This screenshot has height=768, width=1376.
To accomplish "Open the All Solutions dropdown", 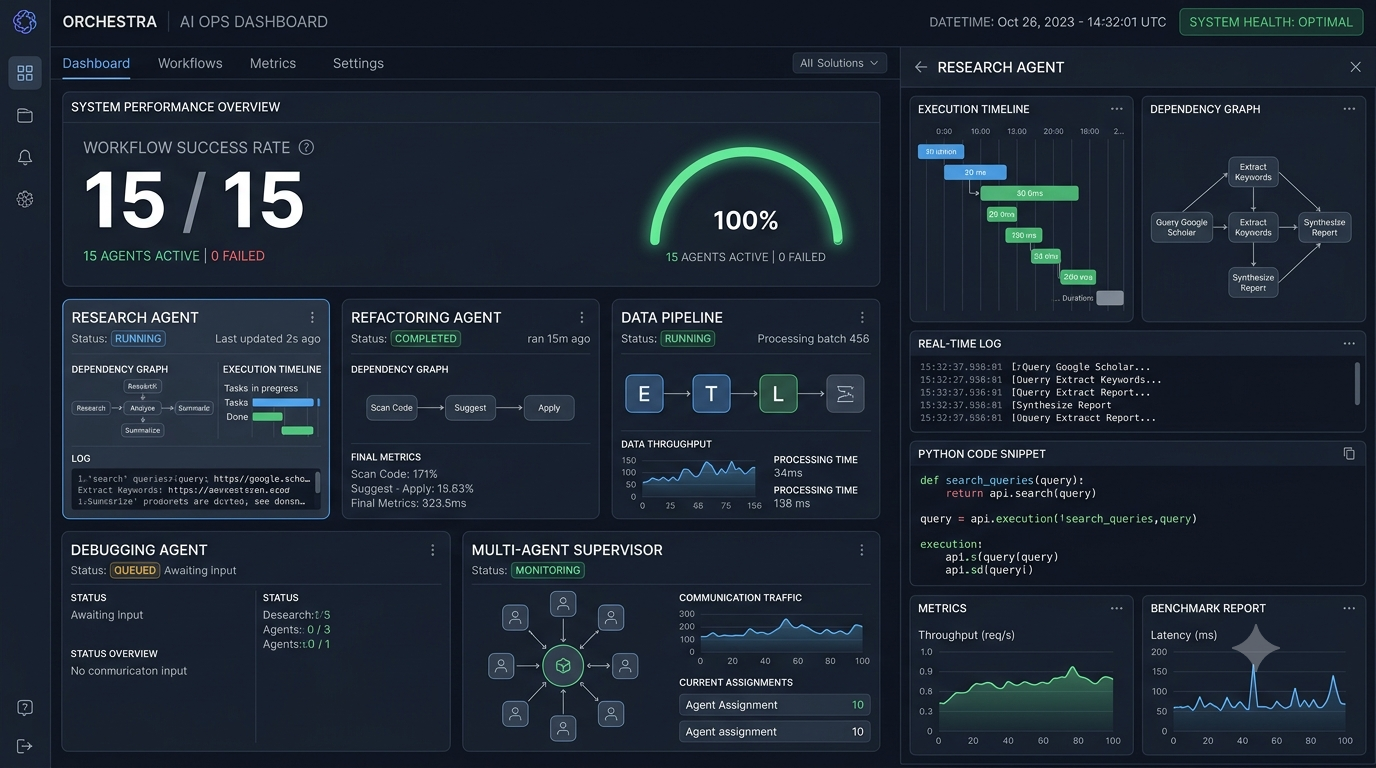I will point(840,63).
